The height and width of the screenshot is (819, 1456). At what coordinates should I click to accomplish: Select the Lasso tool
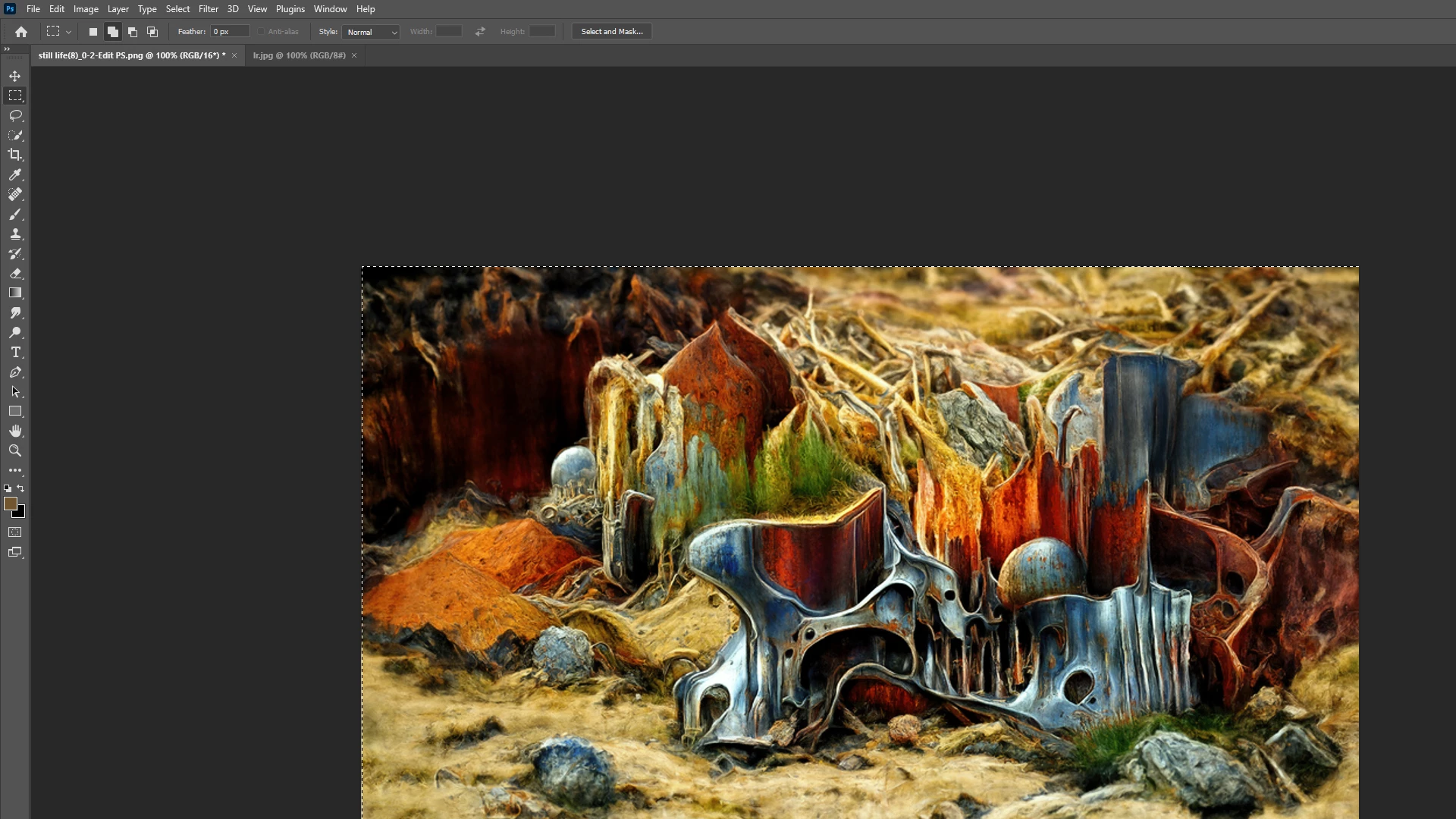[15, 115]
